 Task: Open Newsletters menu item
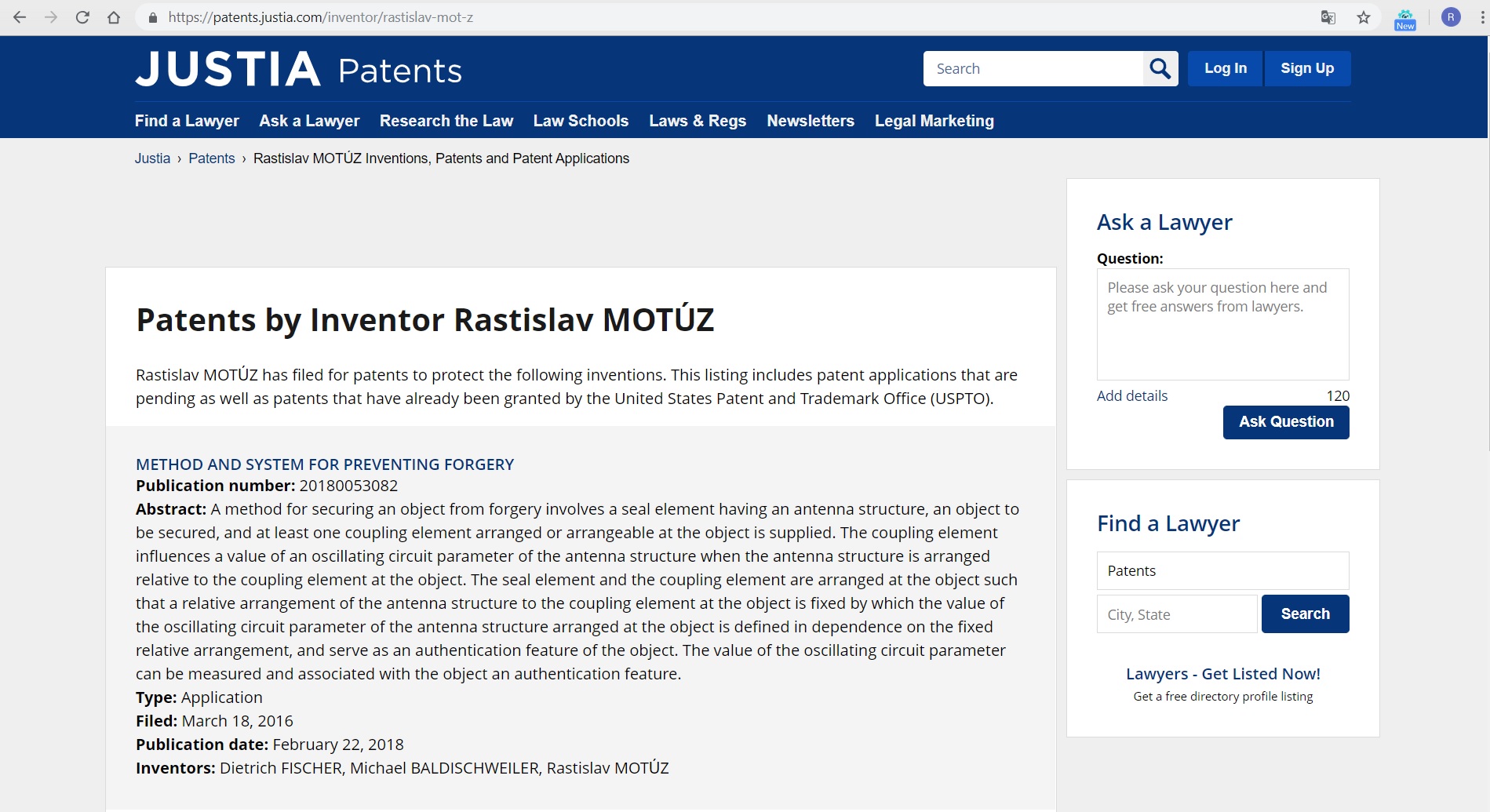[811, 121]
